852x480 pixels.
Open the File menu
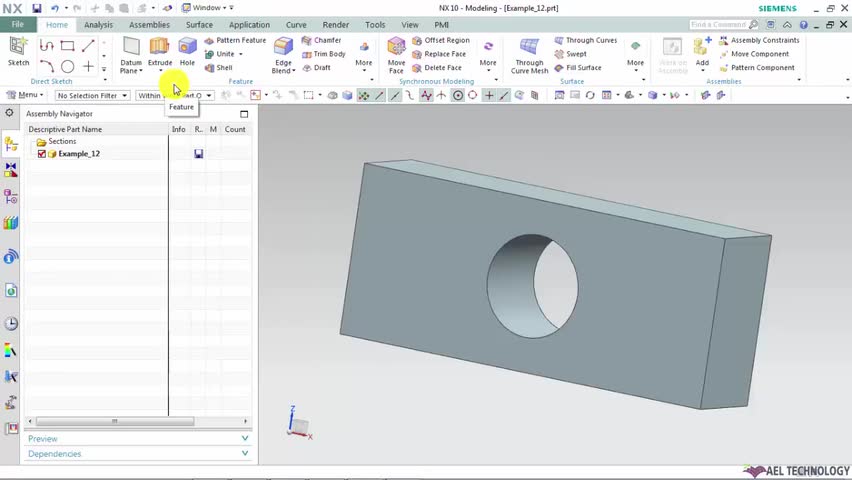point(17,25)
